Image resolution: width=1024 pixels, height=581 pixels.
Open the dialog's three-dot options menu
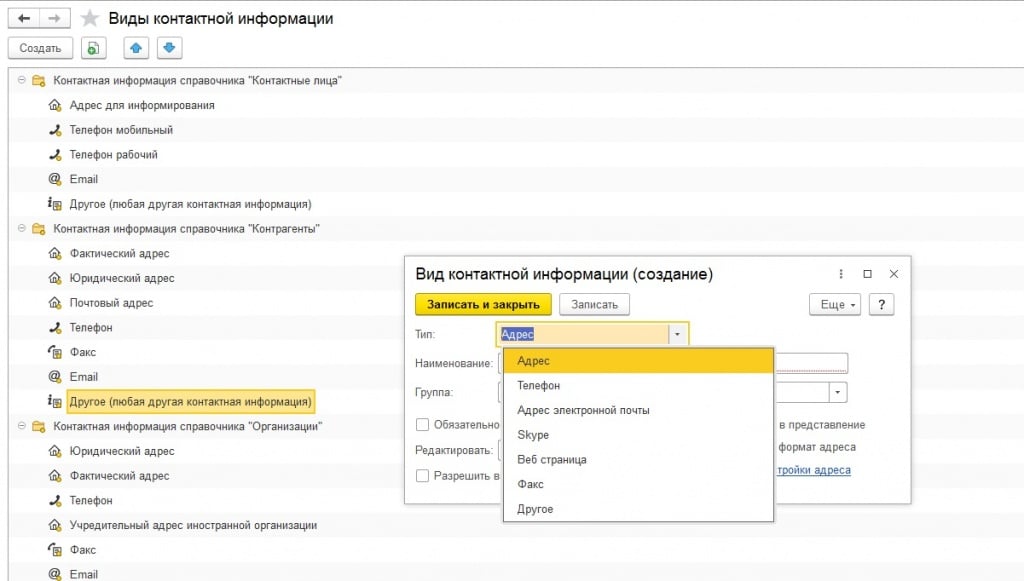tap(840, 274)
